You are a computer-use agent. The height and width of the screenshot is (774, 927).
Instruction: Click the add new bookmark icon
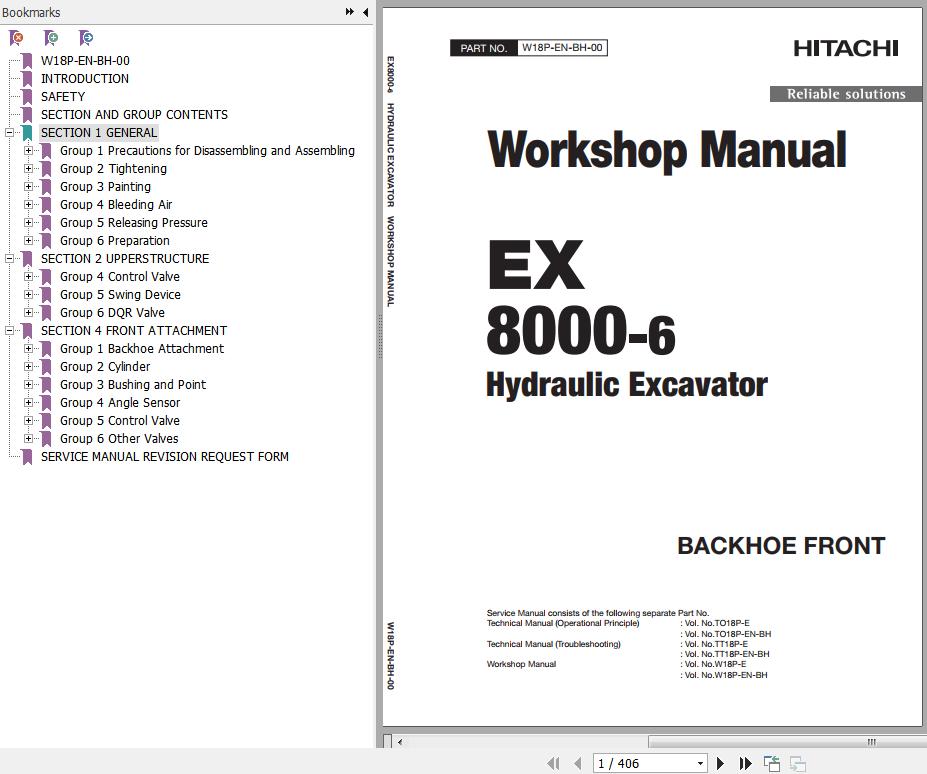coord(51,38)
